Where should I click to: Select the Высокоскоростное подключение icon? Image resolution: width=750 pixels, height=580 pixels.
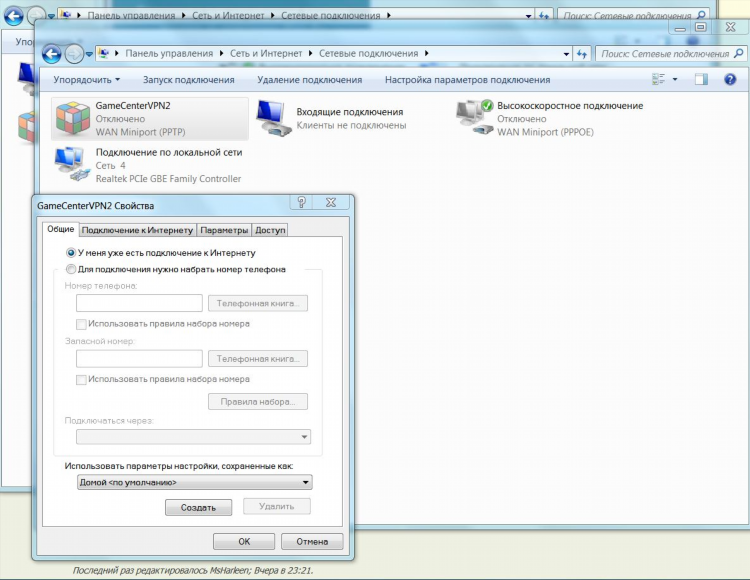click(474, 117)
